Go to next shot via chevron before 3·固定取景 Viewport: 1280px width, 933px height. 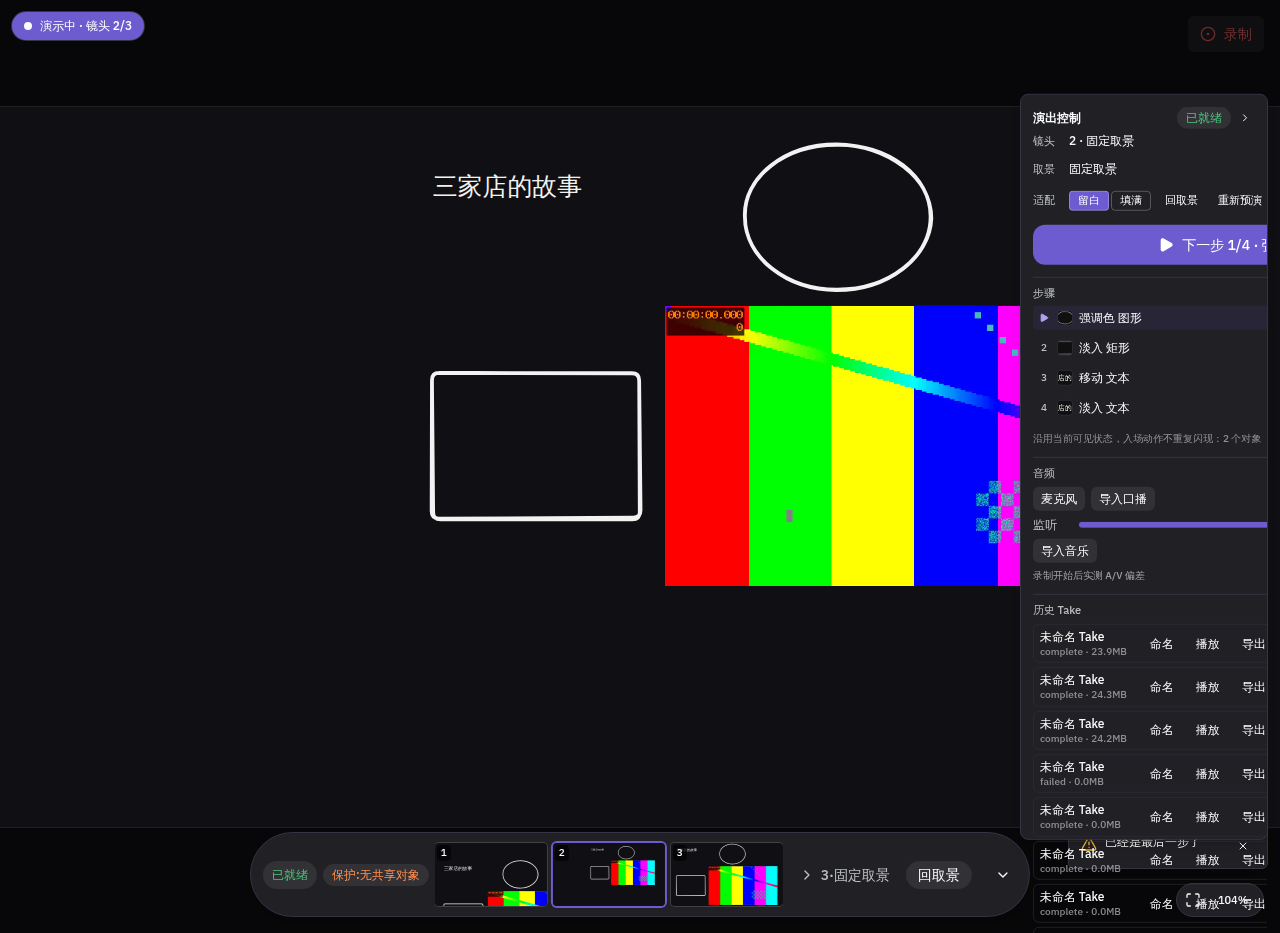coord(807,875)
